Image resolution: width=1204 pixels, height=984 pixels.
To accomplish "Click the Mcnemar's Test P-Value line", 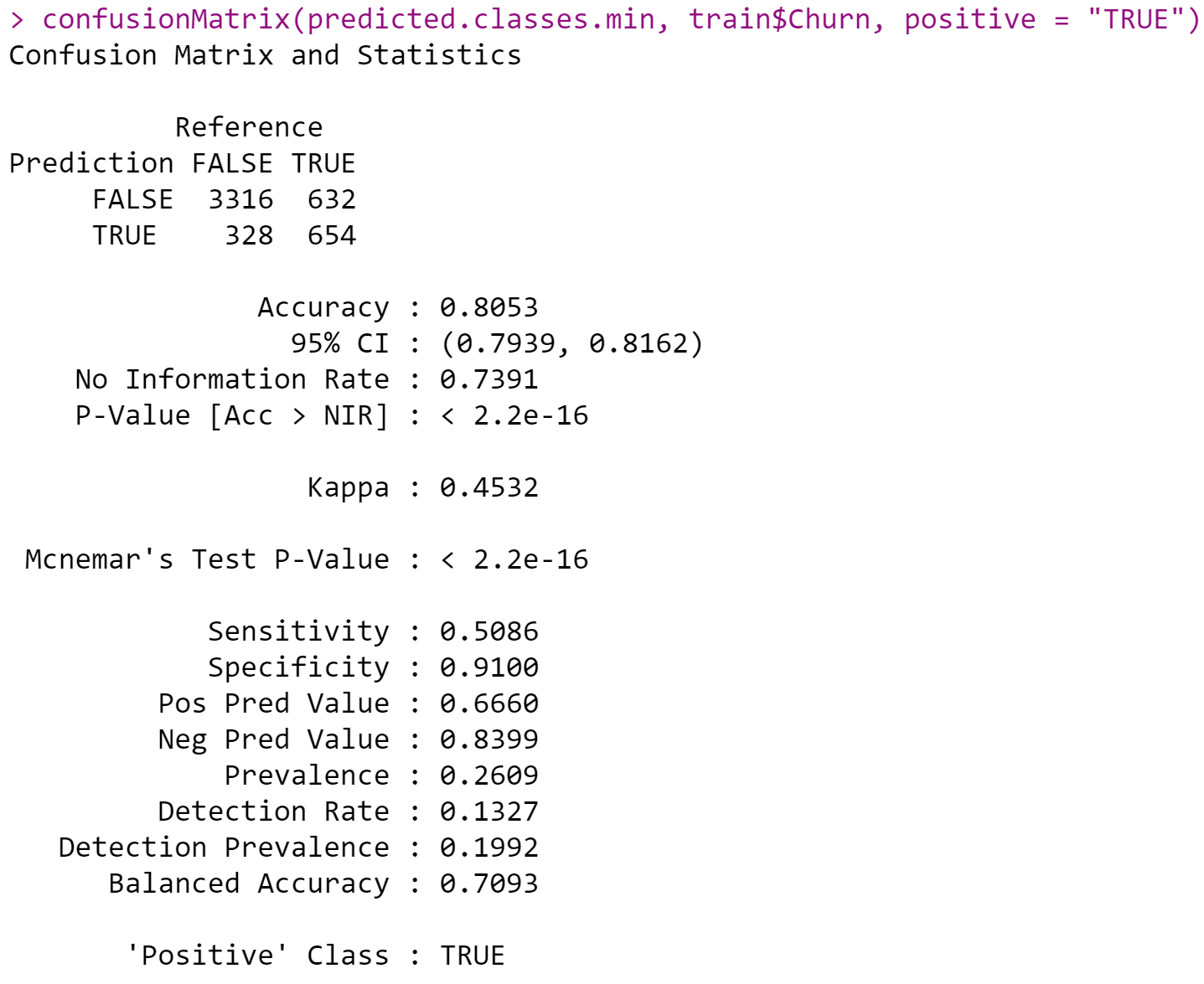I will click(x=307, y=559).
